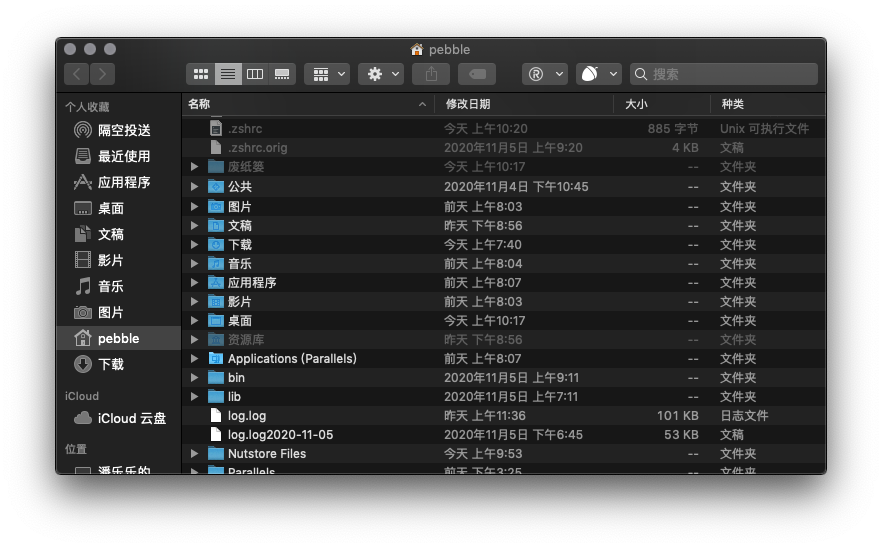Switch to column view in toolbar

(x=255, y=74)
